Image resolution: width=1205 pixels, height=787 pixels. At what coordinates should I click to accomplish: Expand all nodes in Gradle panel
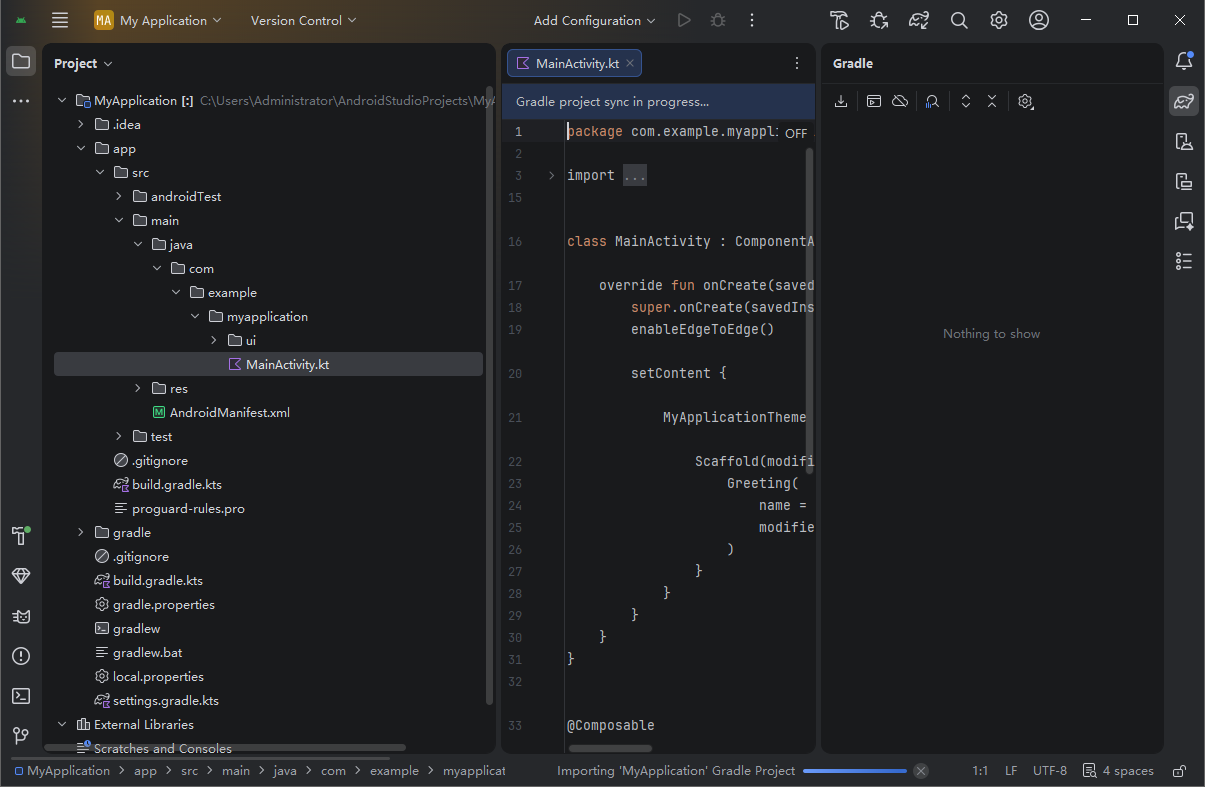point(965,101)
